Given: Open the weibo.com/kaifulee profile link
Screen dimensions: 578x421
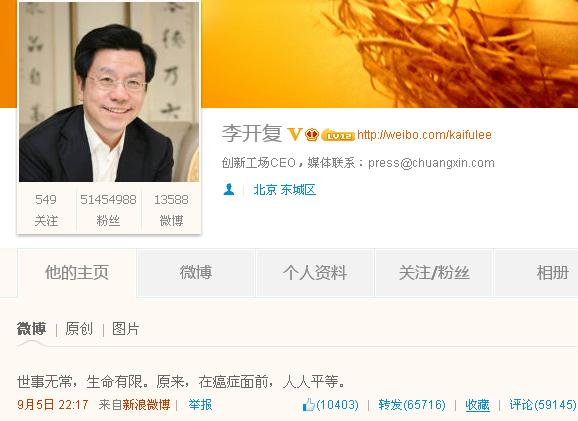Looking at the screenshot, I should click(x=424, y=135).
